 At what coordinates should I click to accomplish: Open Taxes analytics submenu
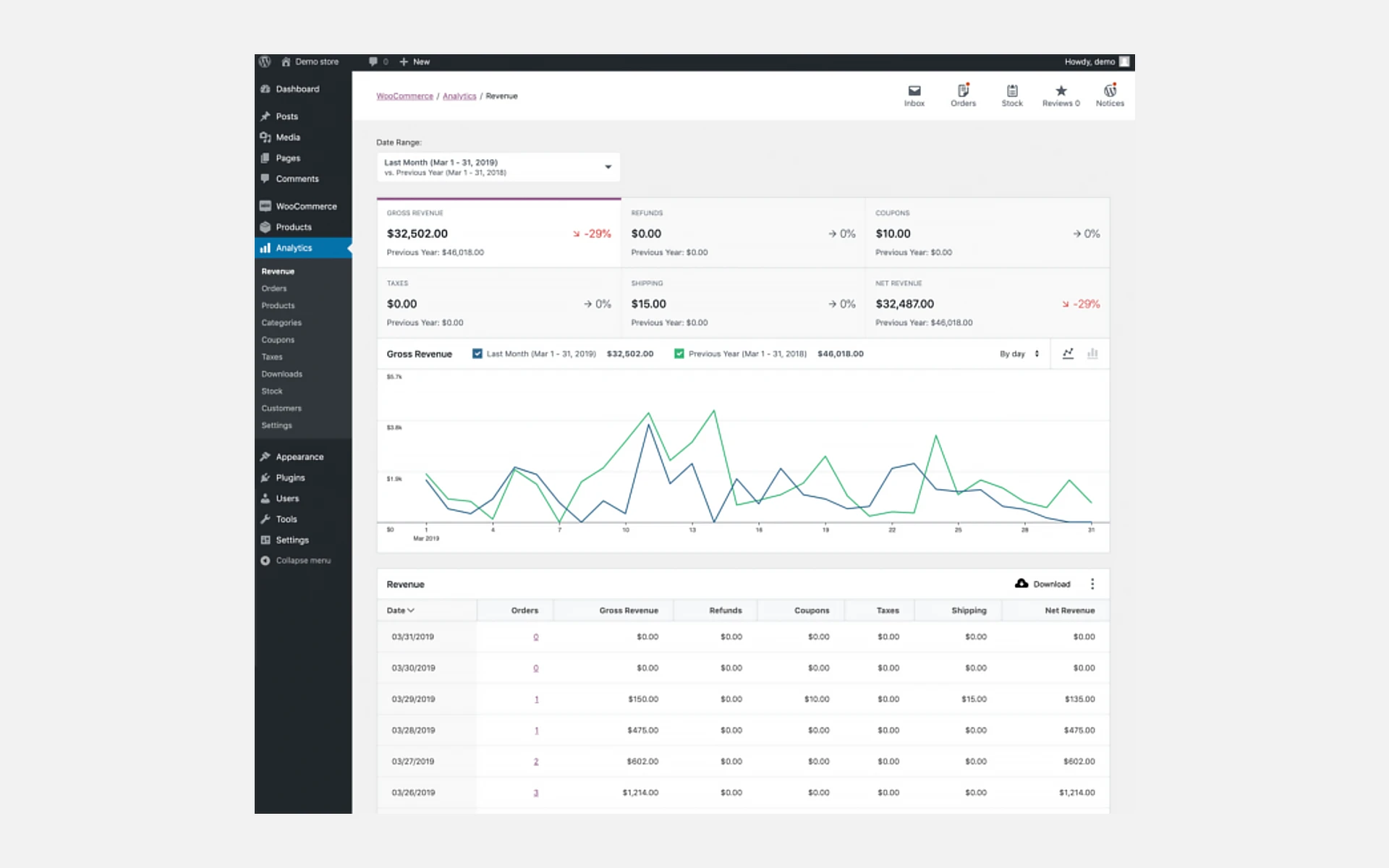pyautogui.click(x=272, y=357)
